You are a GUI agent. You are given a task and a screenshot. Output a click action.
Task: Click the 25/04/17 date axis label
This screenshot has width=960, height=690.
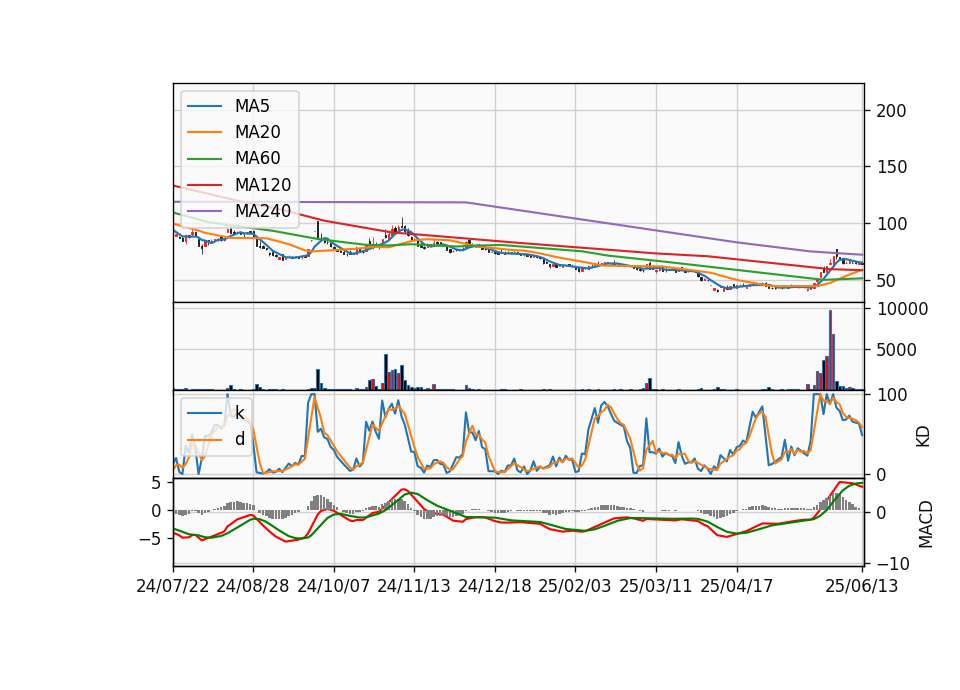tap(737, 586)
